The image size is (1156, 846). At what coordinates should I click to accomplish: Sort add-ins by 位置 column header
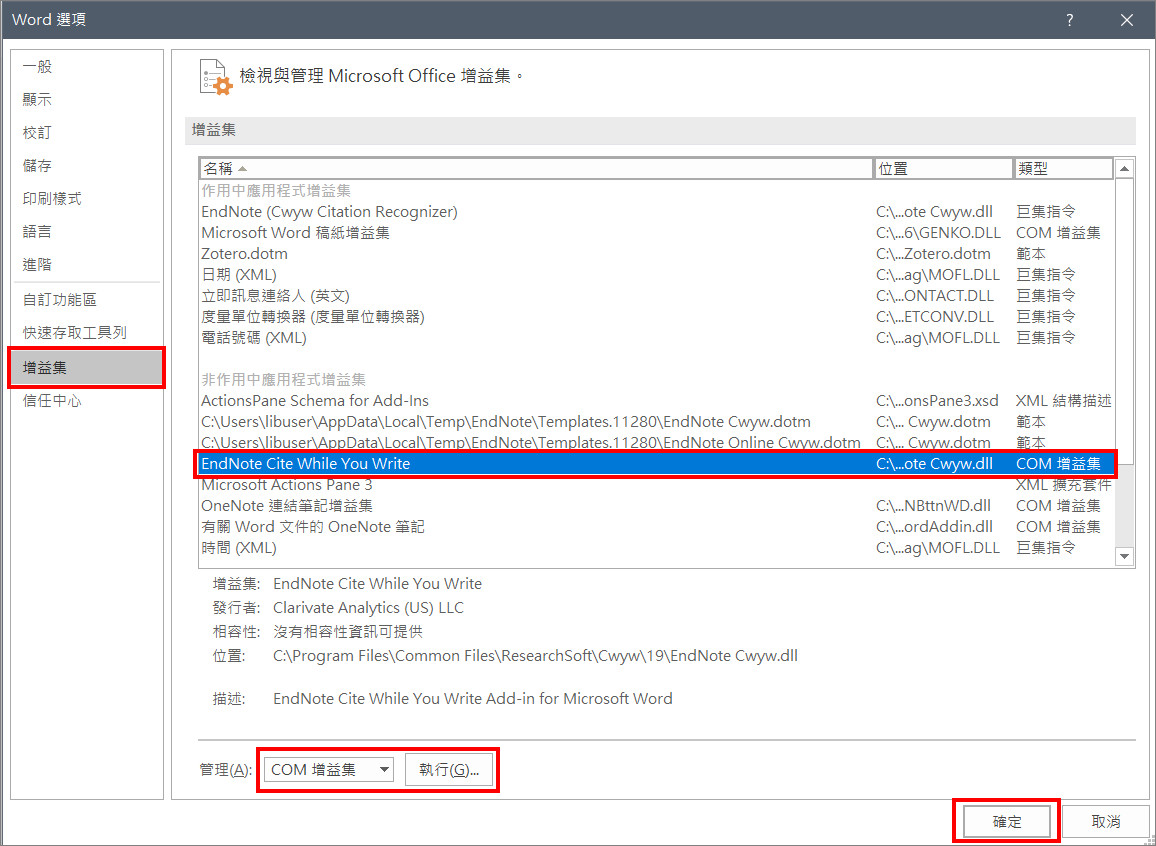[944, 169]
